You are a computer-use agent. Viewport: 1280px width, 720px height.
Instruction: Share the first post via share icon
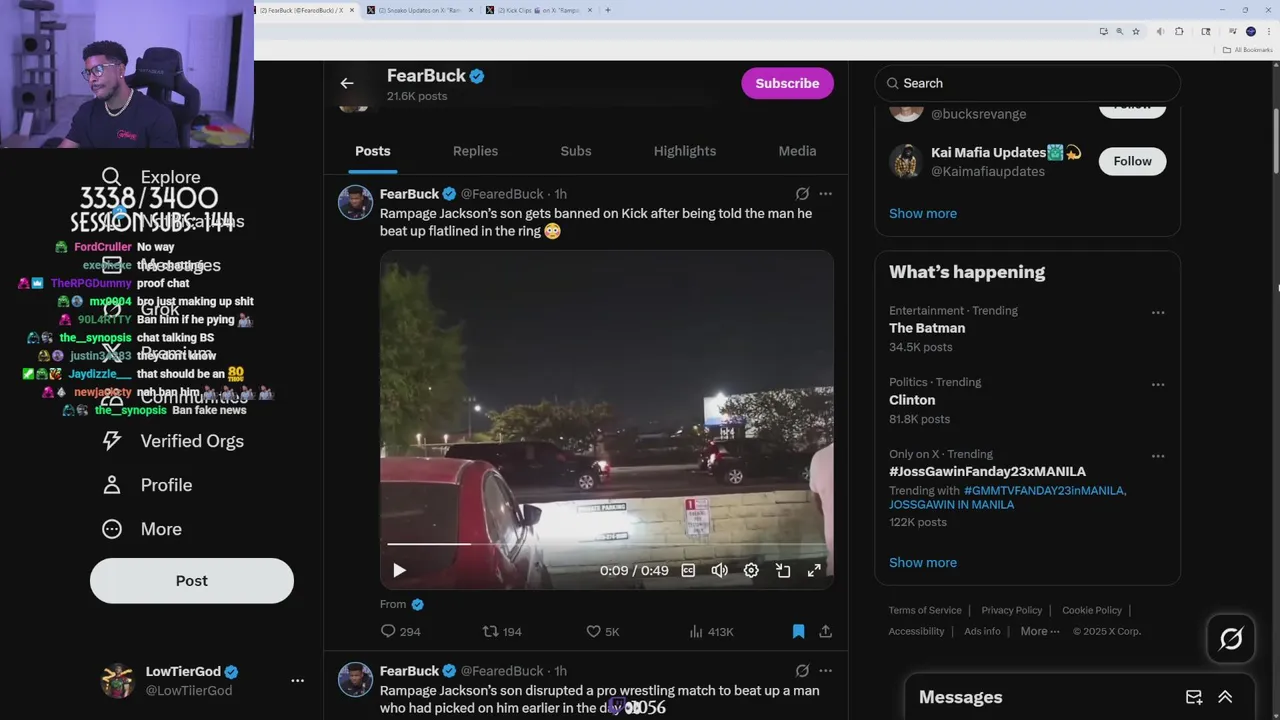click(x=825, y=631)
